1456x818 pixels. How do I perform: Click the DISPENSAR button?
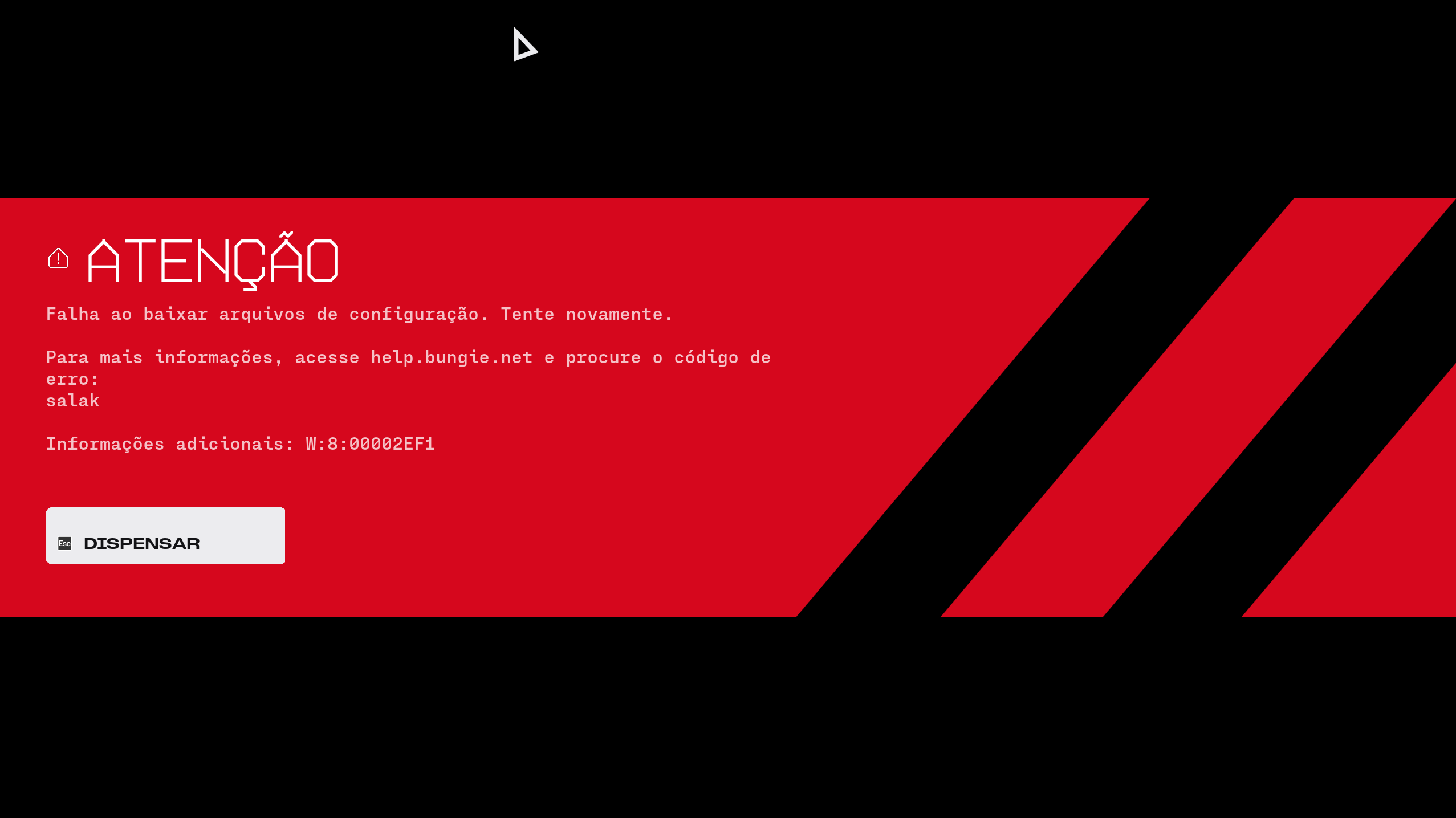click(165, 536)
